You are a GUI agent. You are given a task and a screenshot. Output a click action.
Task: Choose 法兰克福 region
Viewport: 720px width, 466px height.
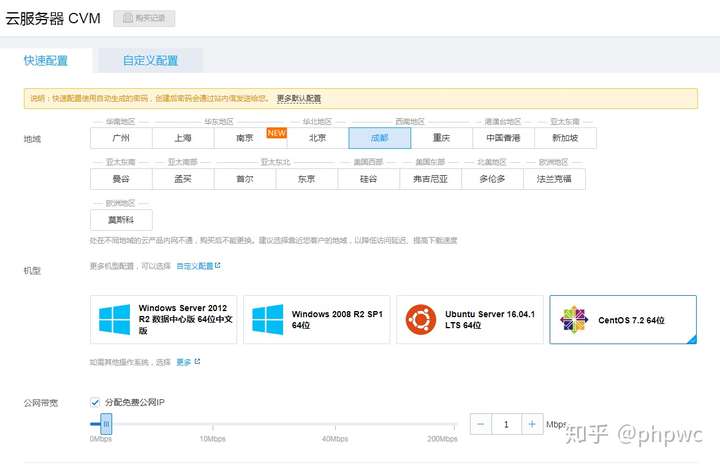(554, 179)
